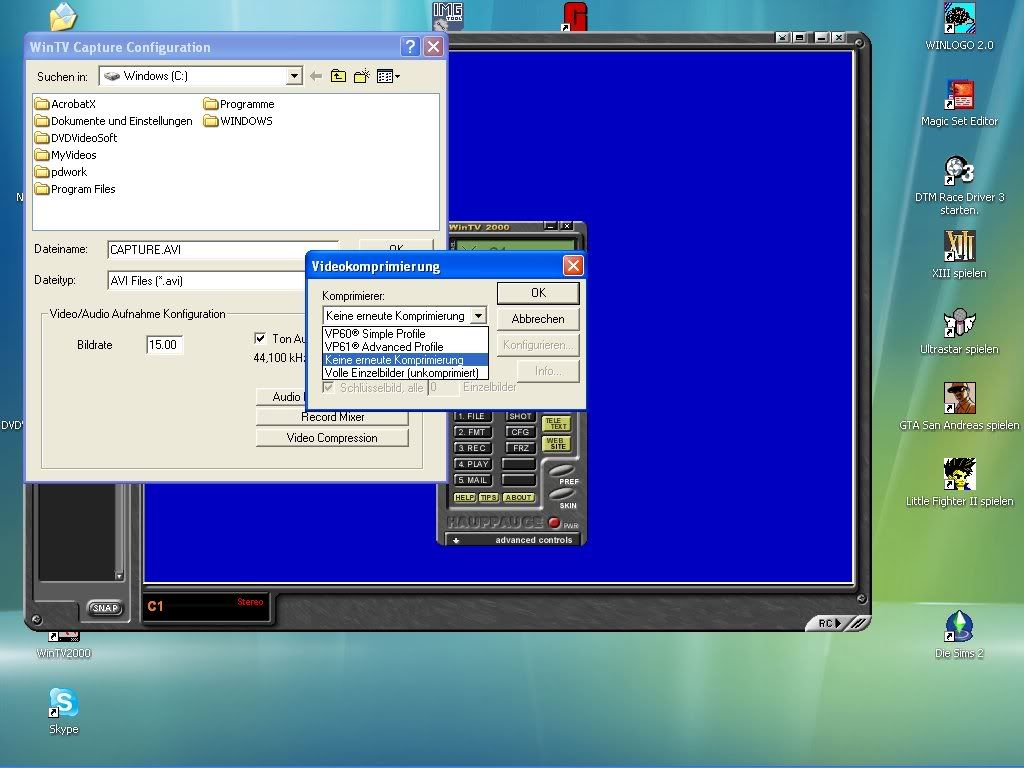Open WEB SITE button on remote
This screenshot has width=1024, height=768.
556,444
